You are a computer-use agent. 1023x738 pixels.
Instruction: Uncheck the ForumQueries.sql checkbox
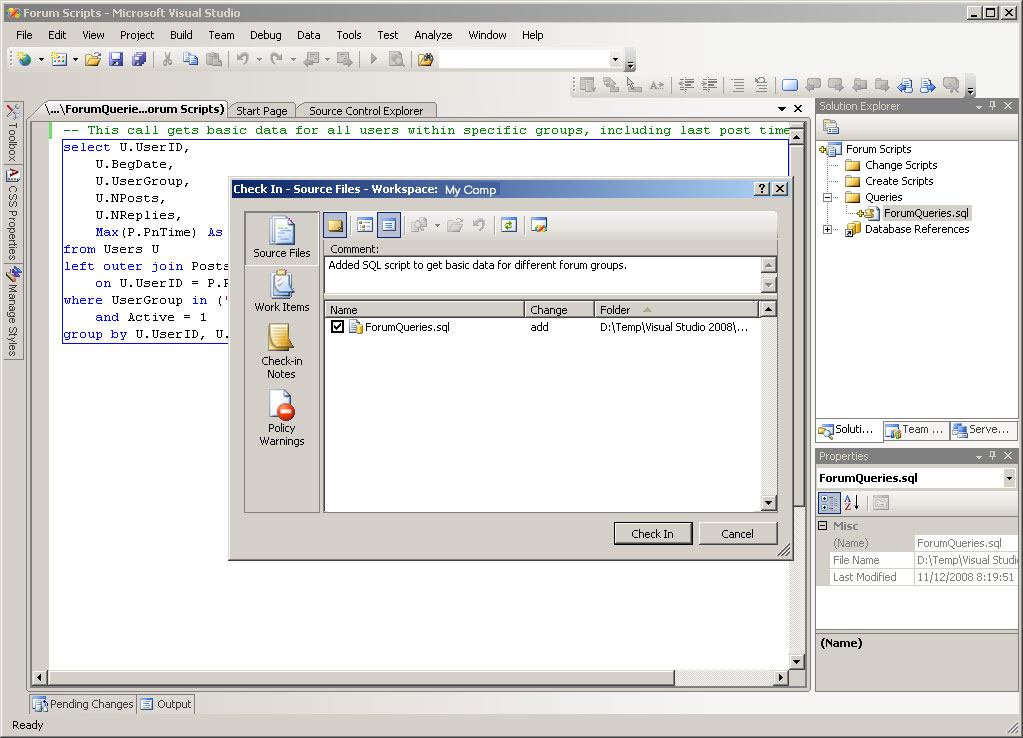tap(337, 327)
